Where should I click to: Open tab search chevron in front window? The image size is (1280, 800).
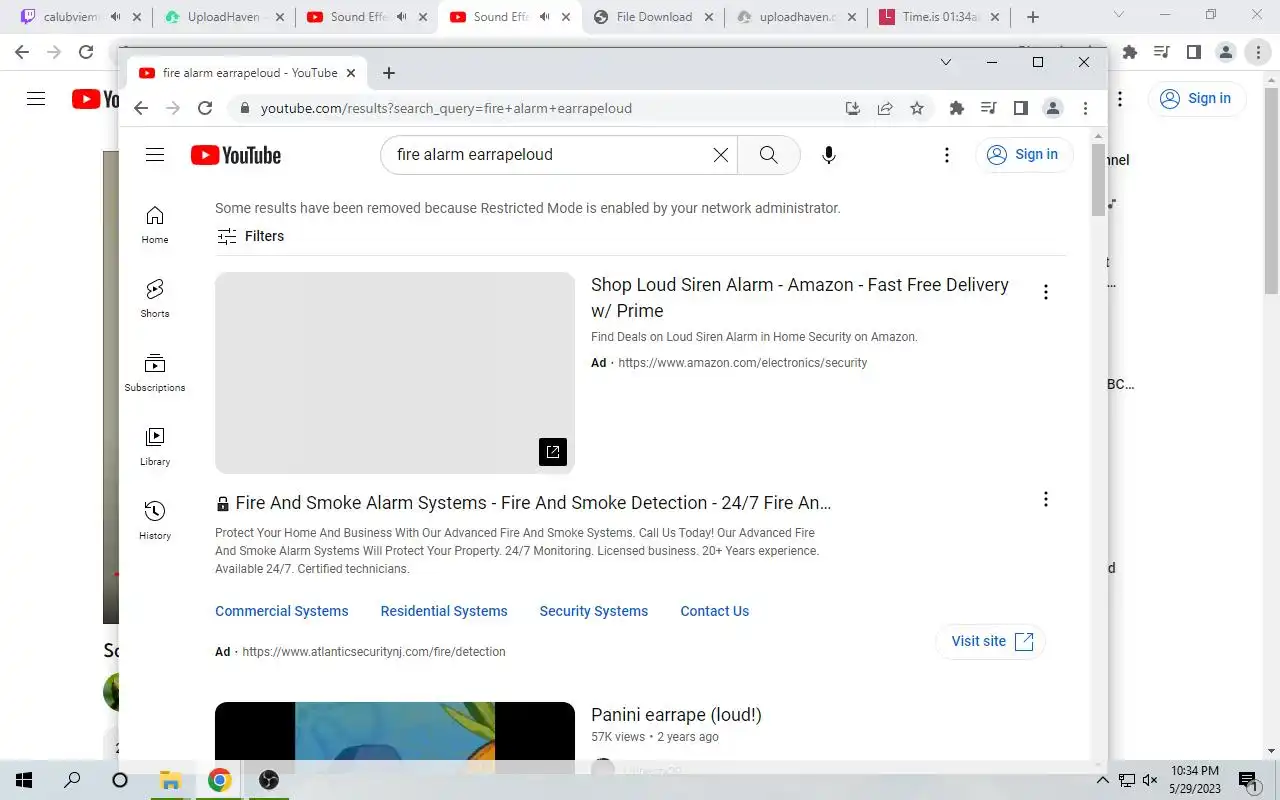946,62
